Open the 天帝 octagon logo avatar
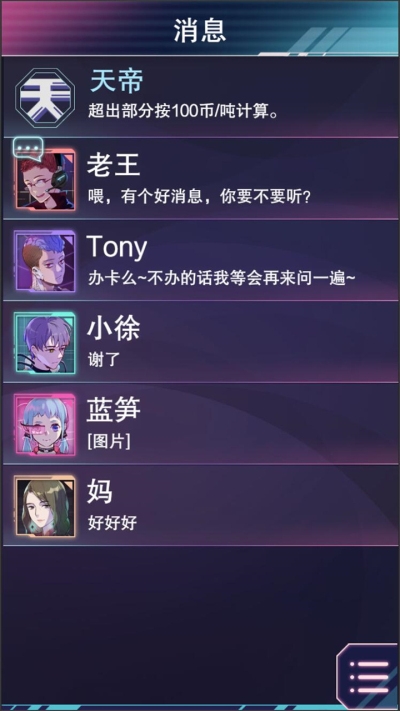Image resolution: width=400 pixels, height=711 pixels. [x=45, y=97]
